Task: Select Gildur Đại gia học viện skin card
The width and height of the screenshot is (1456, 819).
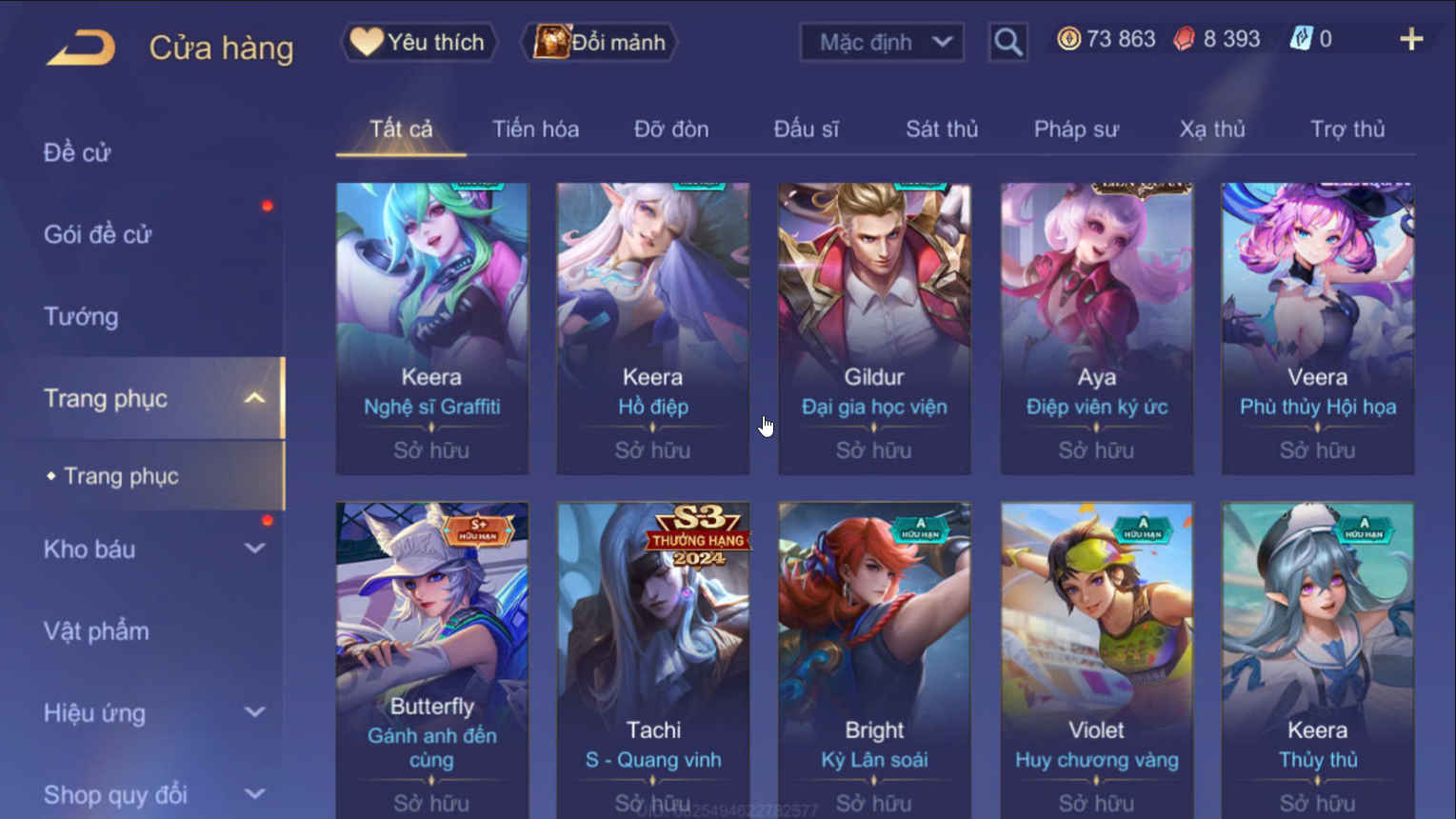Action: (x=874, y=329)
